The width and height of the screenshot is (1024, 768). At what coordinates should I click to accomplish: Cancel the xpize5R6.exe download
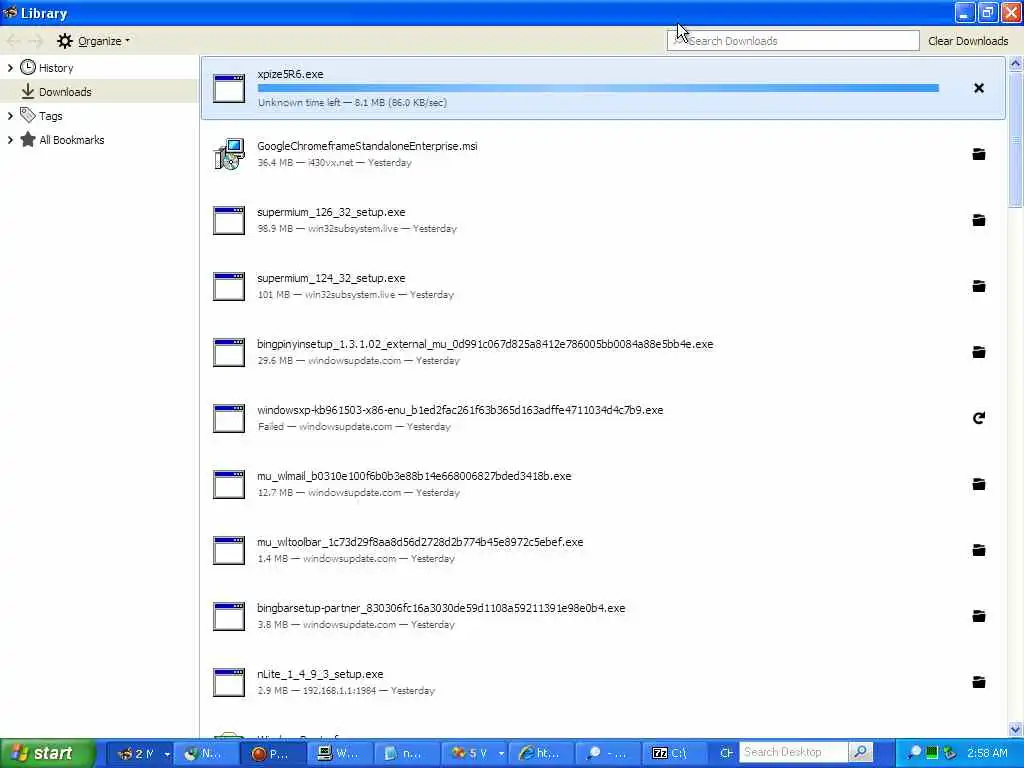click(978, 88)
